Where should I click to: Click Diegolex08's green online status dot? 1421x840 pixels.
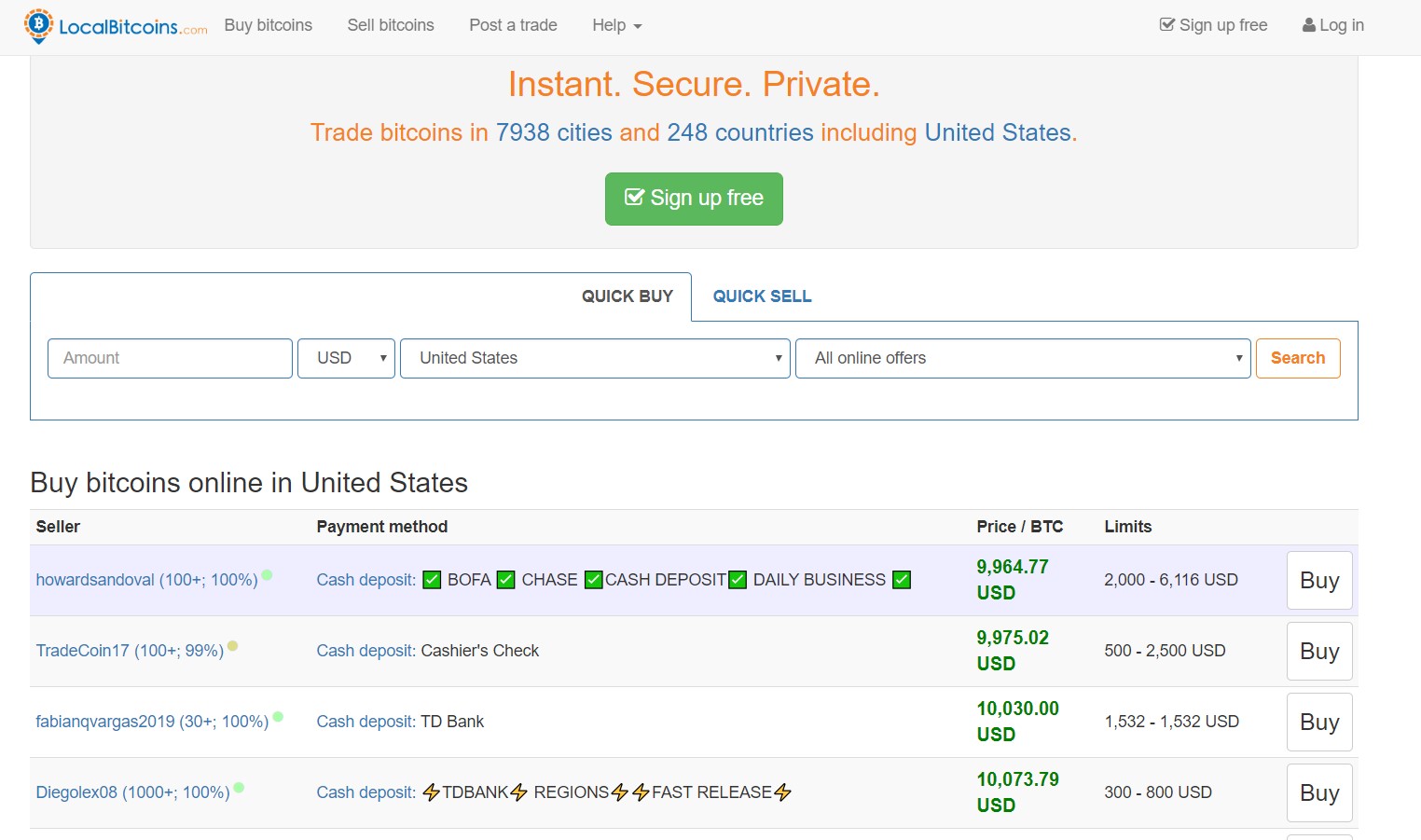(x=239, y=788)
